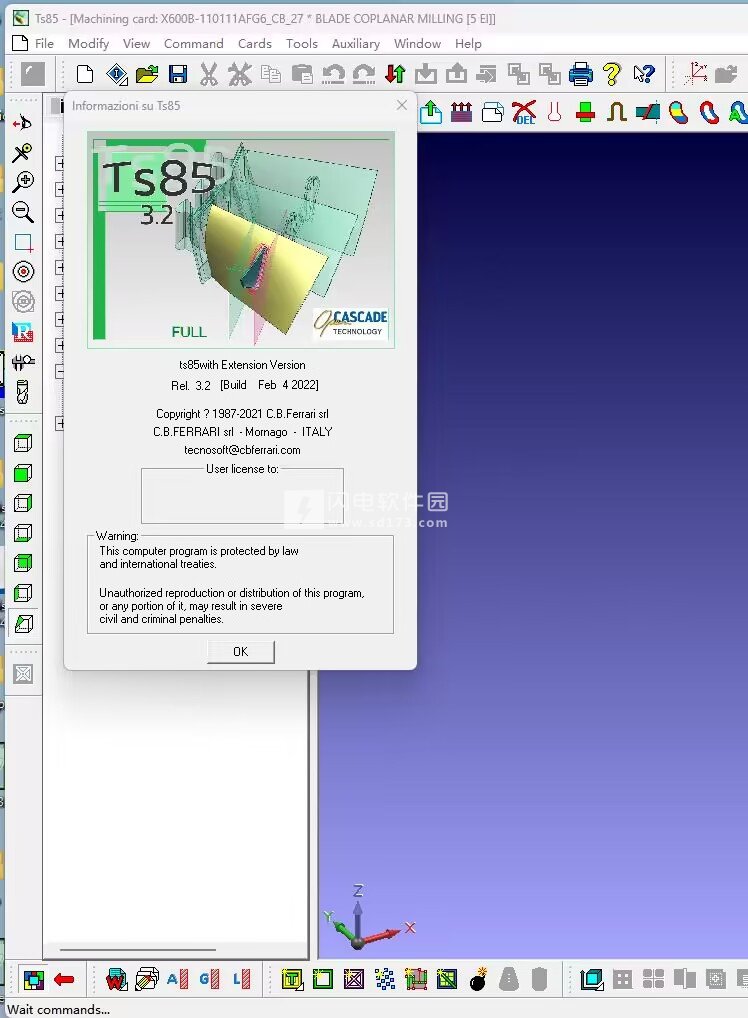The image size is (748, 1018).
Task: Click the undo arrow icon
Action: click(333, 74)
